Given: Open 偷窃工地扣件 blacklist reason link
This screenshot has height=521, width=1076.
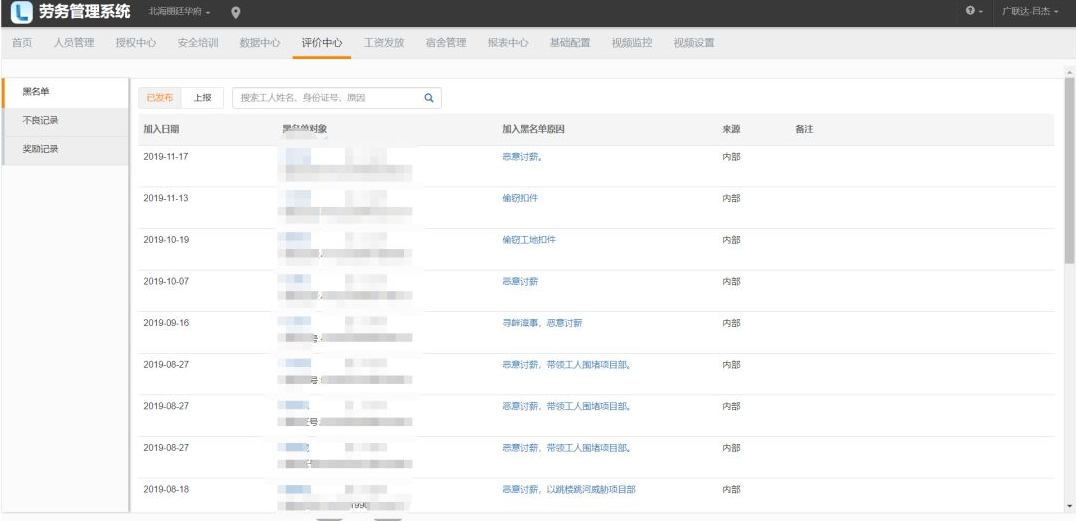Looking at the screenshot, I should [529, 240].
